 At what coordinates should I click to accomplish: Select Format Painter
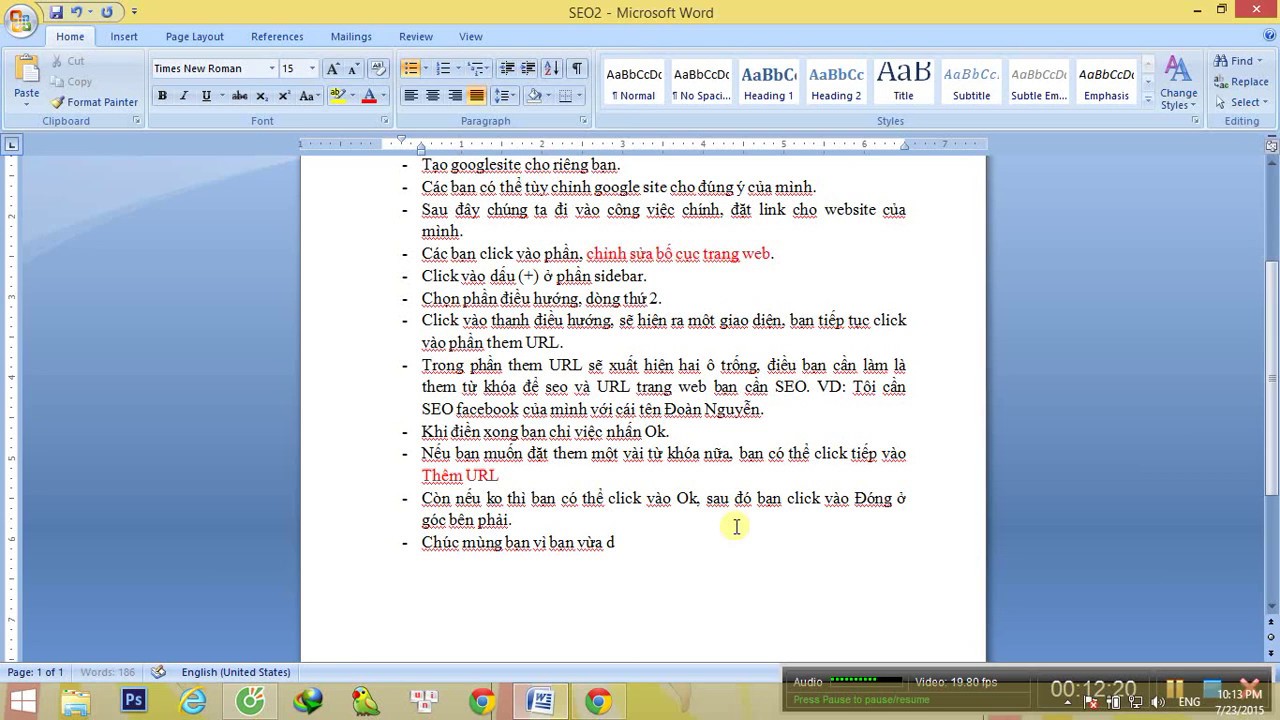point(95,102)
